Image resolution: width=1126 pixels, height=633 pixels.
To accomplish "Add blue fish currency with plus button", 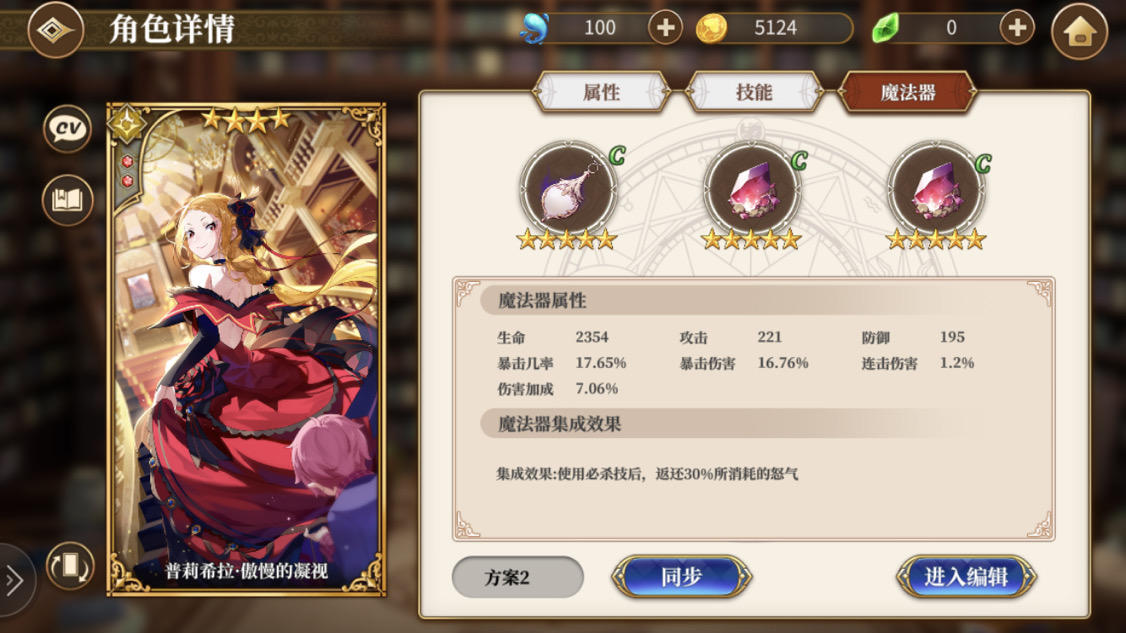I will [665, 28].
